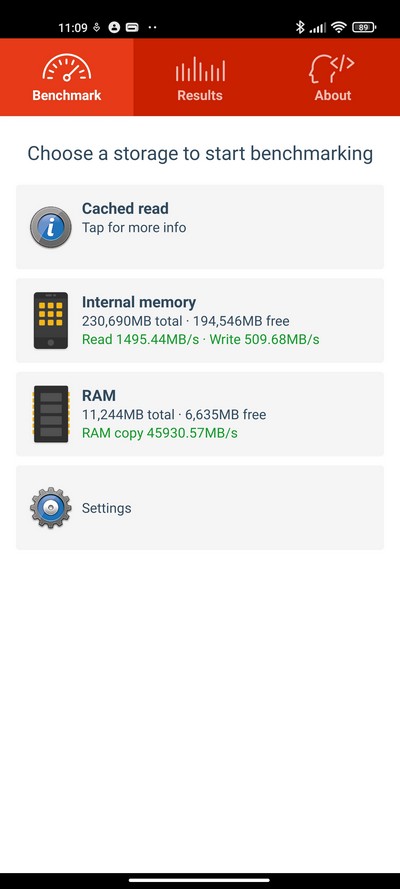Tap the Wi-Fi icon in status bar
Image resolution: width=400 pixels, height=889 pixels.
tap(339, 27)
